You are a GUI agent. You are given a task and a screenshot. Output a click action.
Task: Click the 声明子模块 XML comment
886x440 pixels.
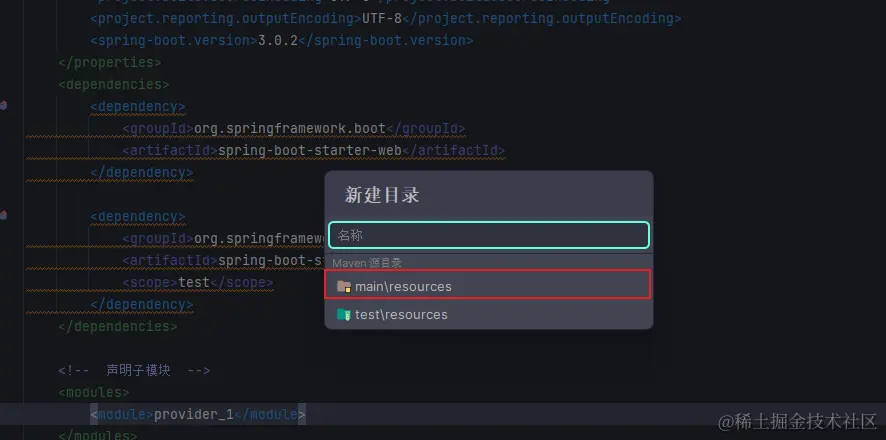pyautogui.click(x=134, y=371)
